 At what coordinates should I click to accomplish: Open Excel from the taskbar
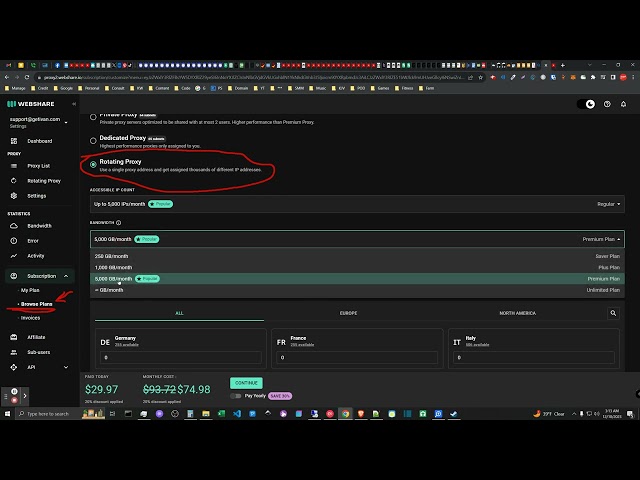click(x=221, y=414)
